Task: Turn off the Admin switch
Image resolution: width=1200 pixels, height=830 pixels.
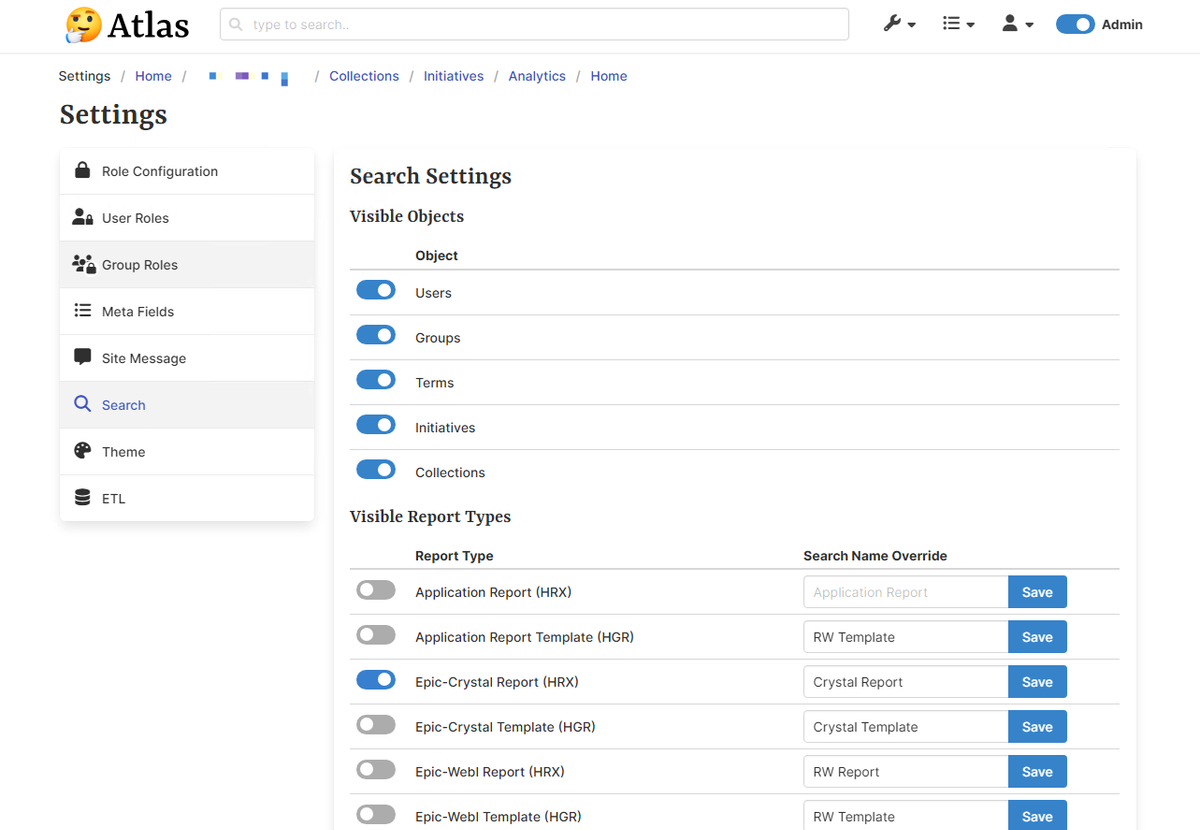Action: [1075, 23]
